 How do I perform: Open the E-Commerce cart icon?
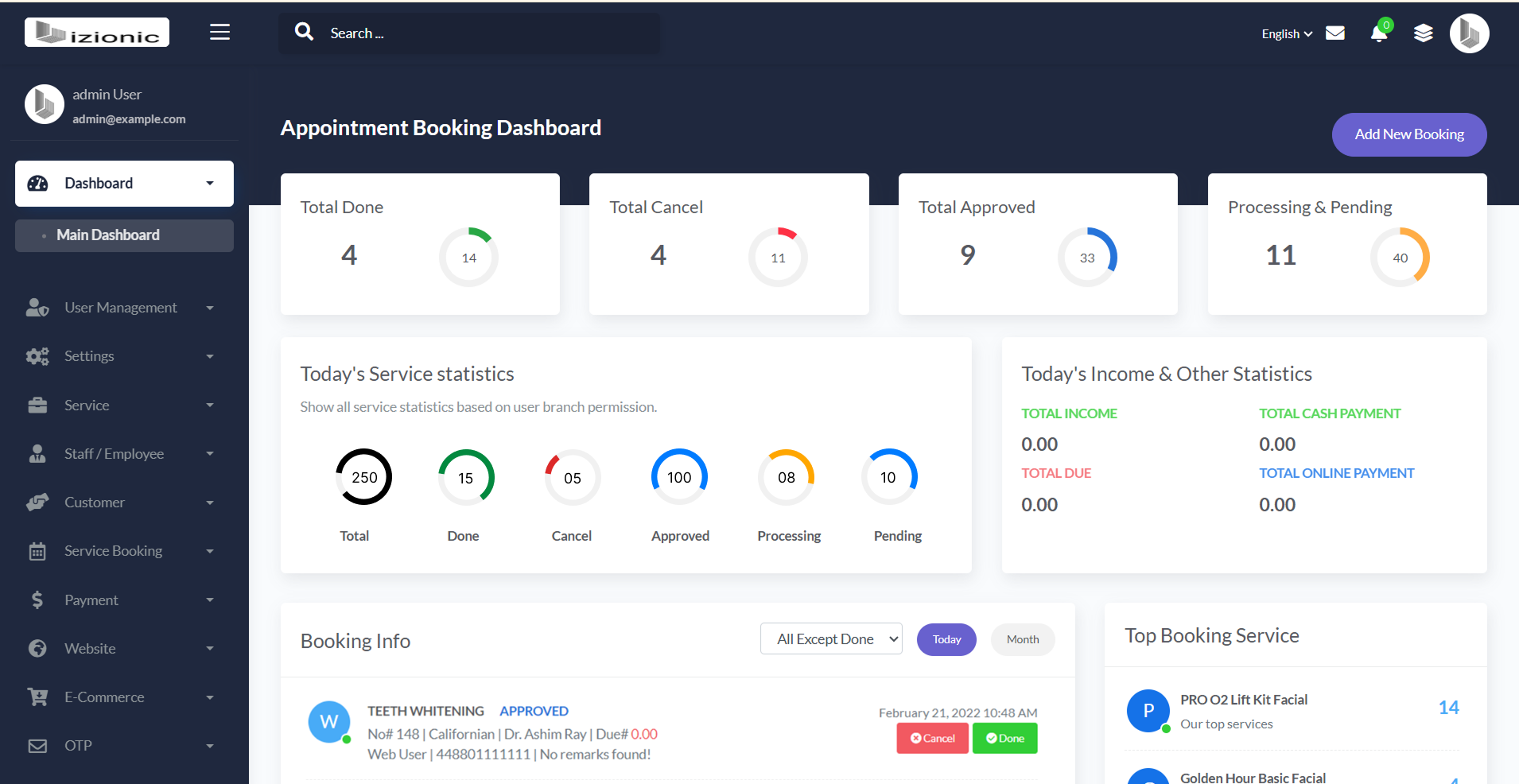(x=37, y=697)
